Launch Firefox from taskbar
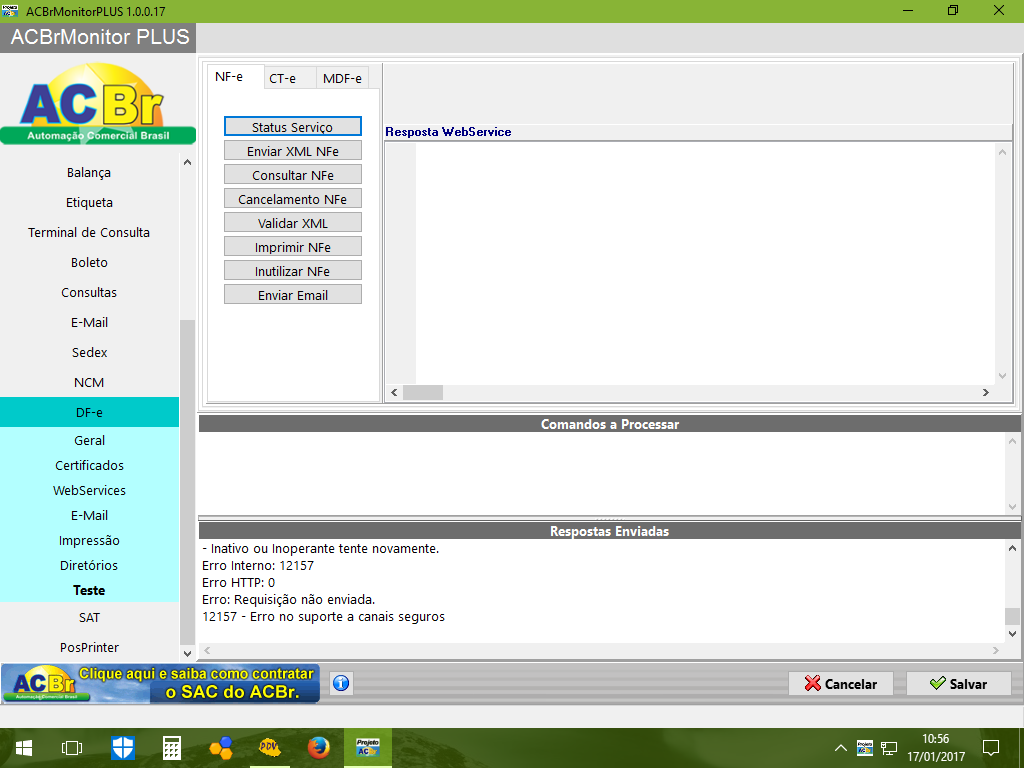This screenshot has width=1024, height=768. pyautogui.click(x=319, y=748)
